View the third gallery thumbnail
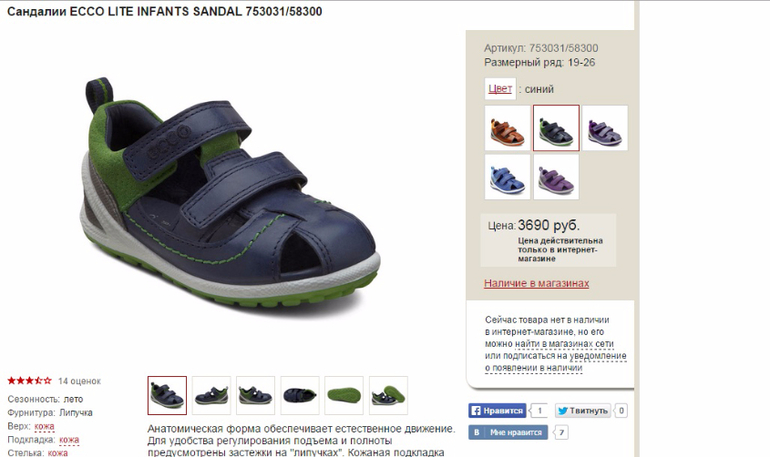The image size is (770, 457). pos(255,395)
